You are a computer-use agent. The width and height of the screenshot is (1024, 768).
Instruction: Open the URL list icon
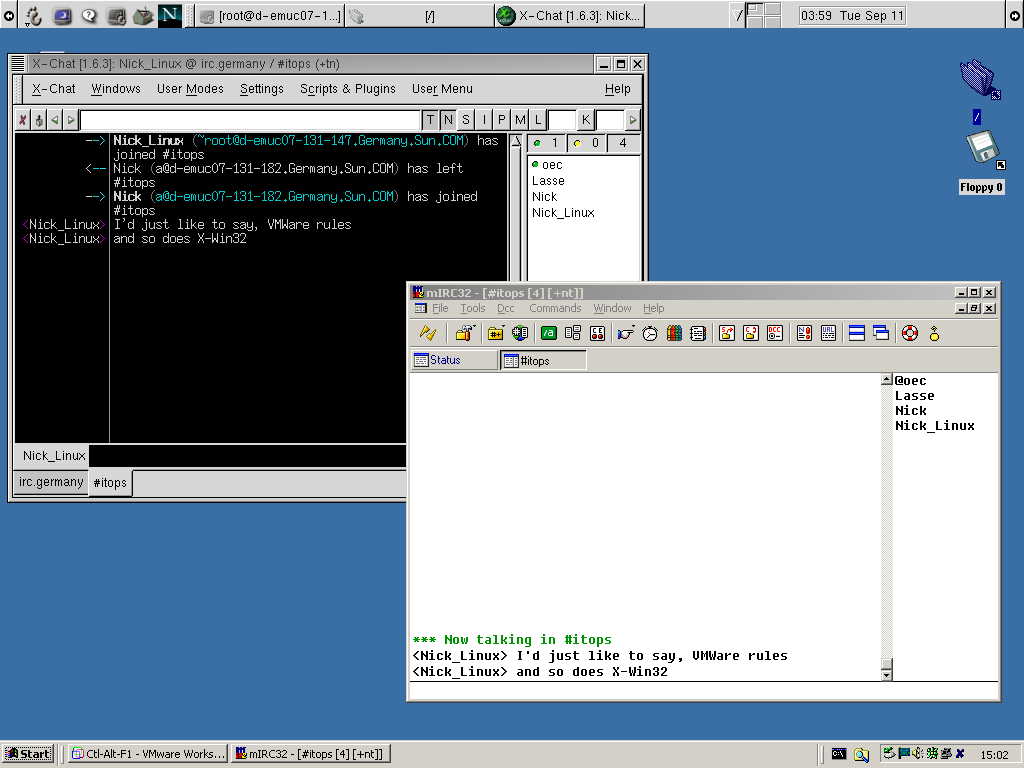point(828,333)
